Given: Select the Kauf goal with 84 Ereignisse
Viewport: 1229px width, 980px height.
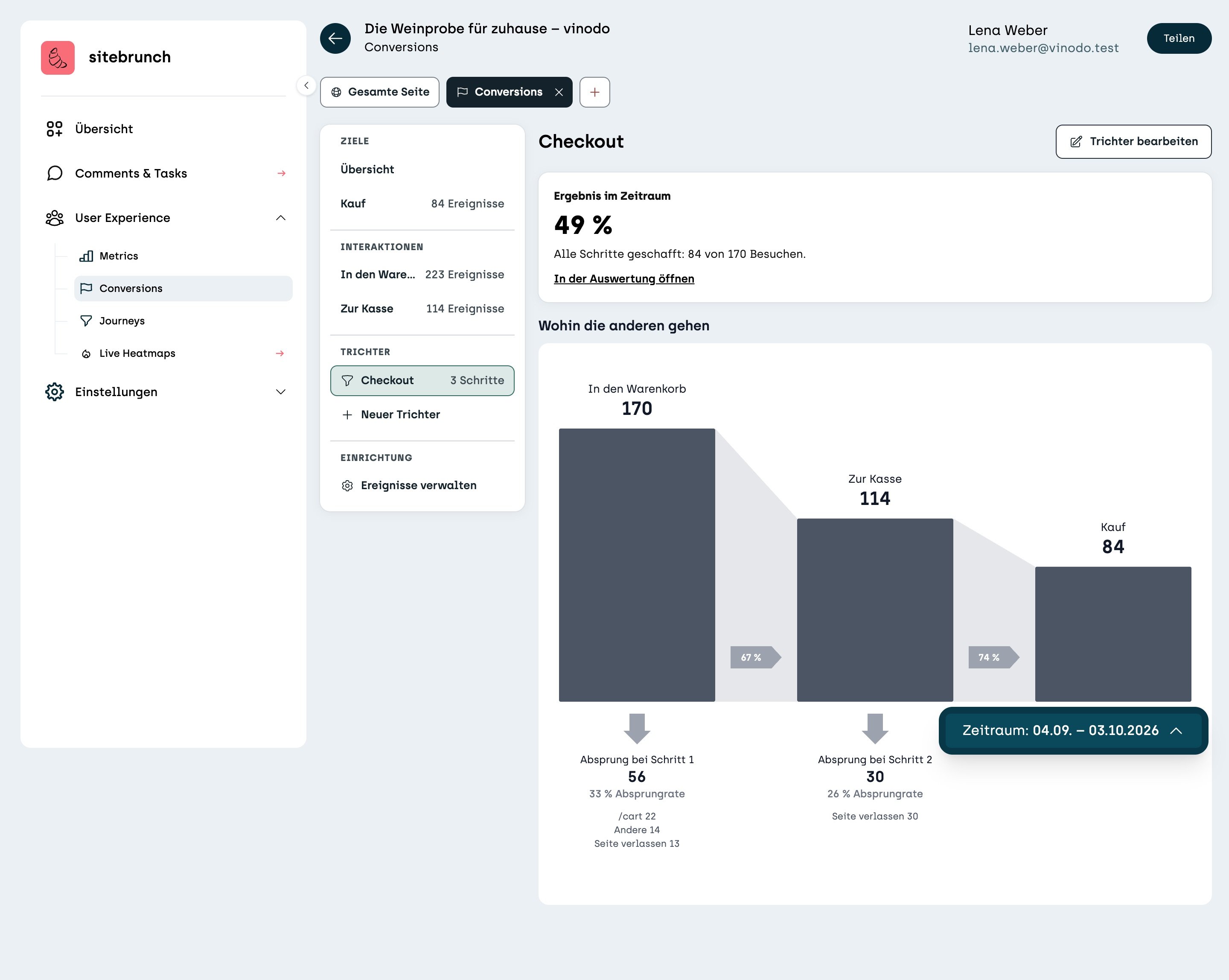Looking at the screenshot, I should tap(422, 204).
